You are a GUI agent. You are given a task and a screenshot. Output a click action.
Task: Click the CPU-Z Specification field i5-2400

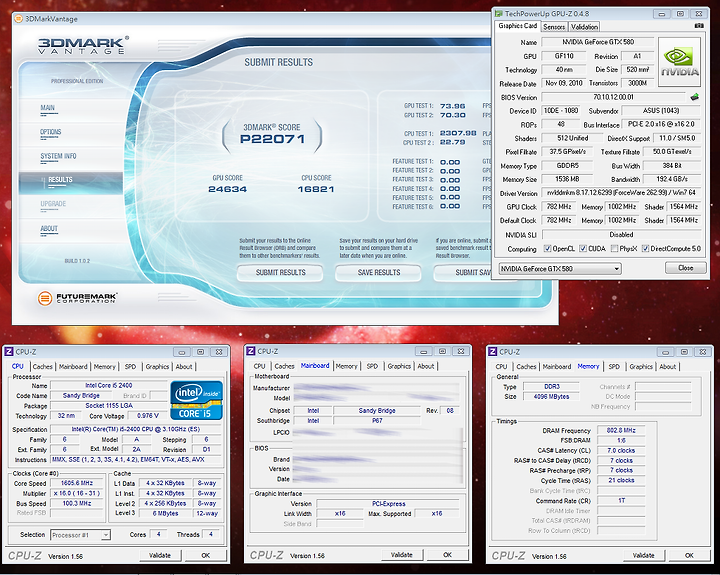pyautogui.click(x=135, y=429)
